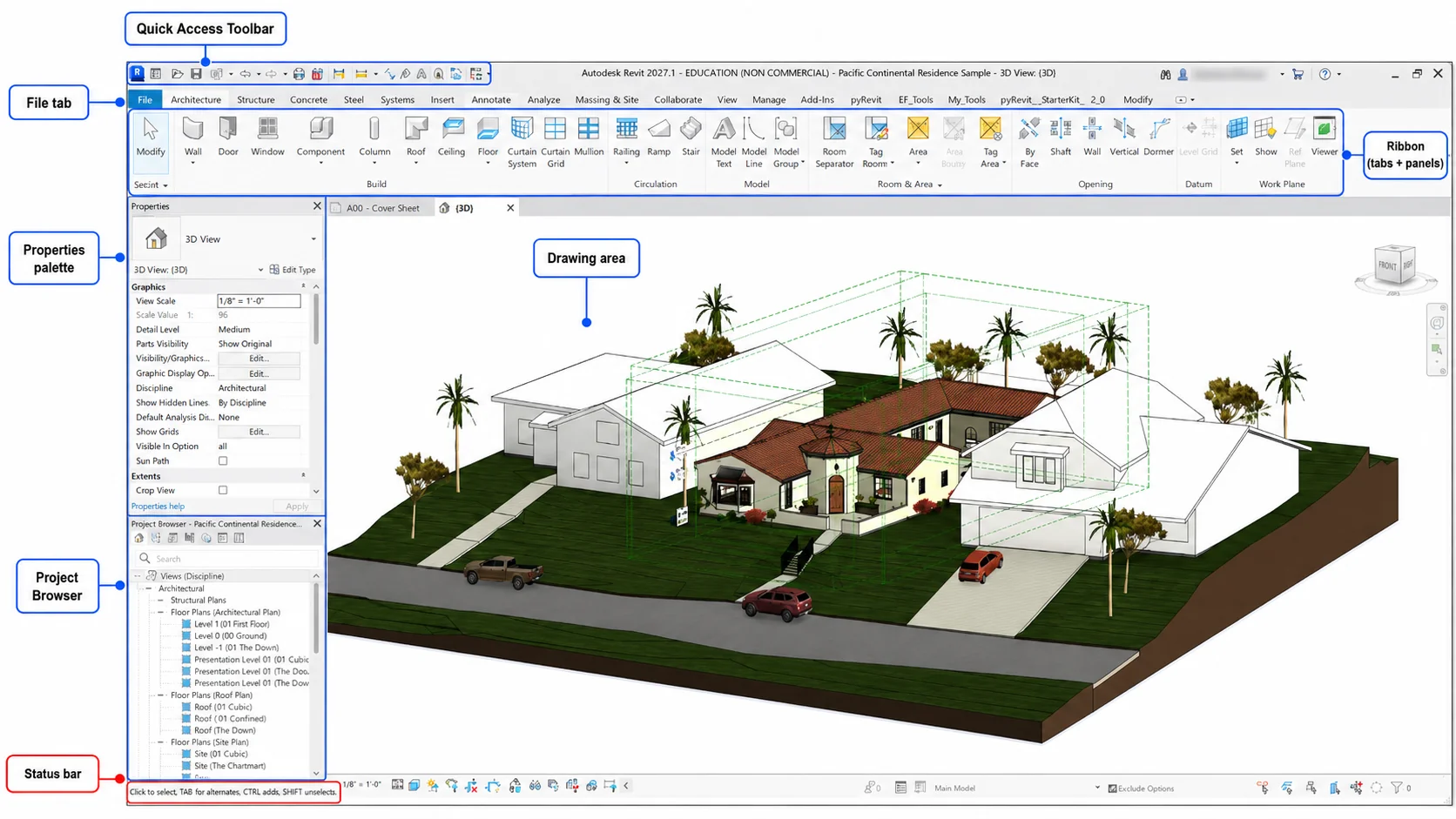
Task: Click the Ceiling tool
Action: pos(451,138)
